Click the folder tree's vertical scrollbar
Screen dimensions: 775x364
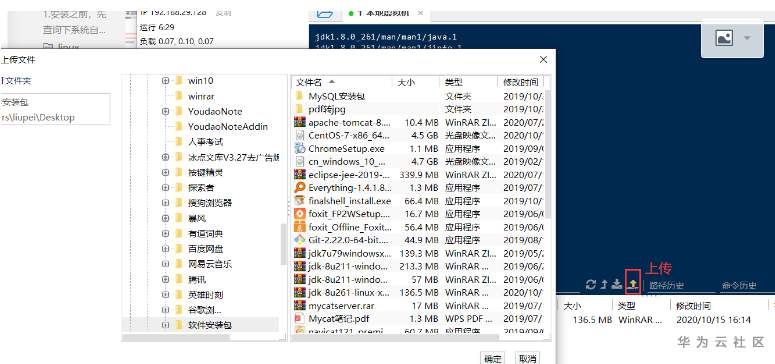[x=284, y=244]
